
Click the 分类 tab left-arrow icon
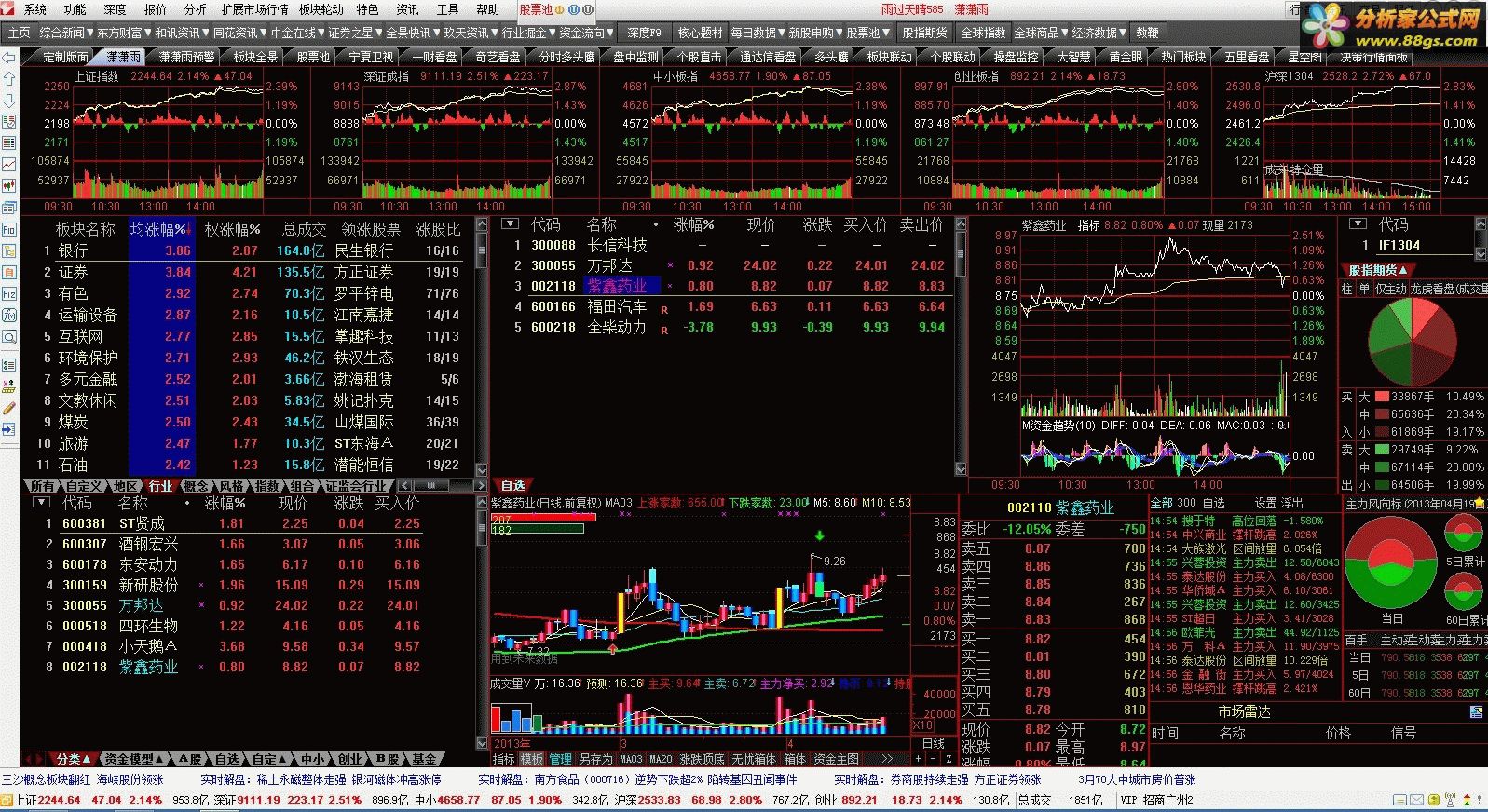click(x=30, y=759)
